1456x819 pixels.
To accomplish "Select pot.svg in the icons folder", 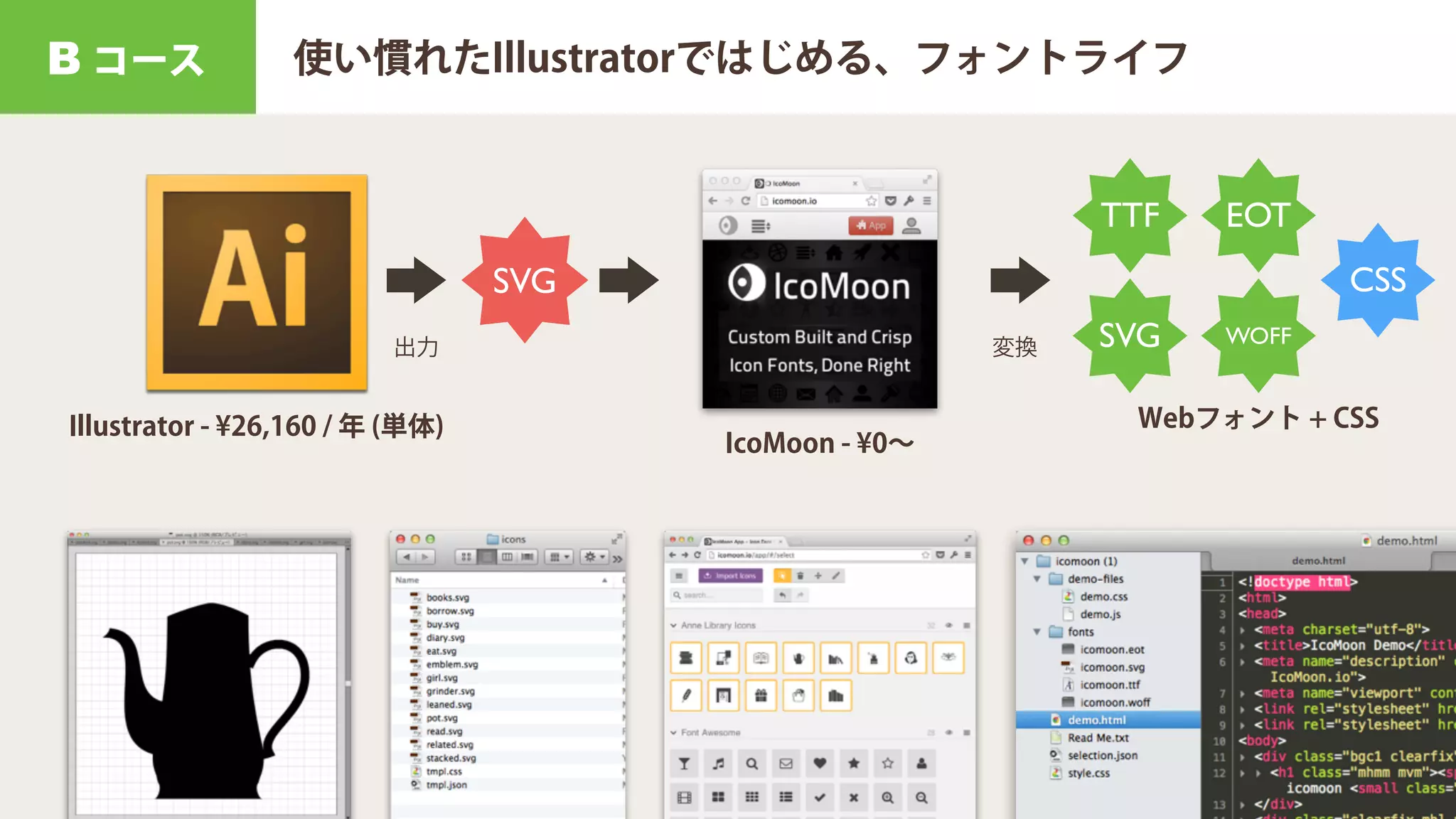I will tap(442, 718).
